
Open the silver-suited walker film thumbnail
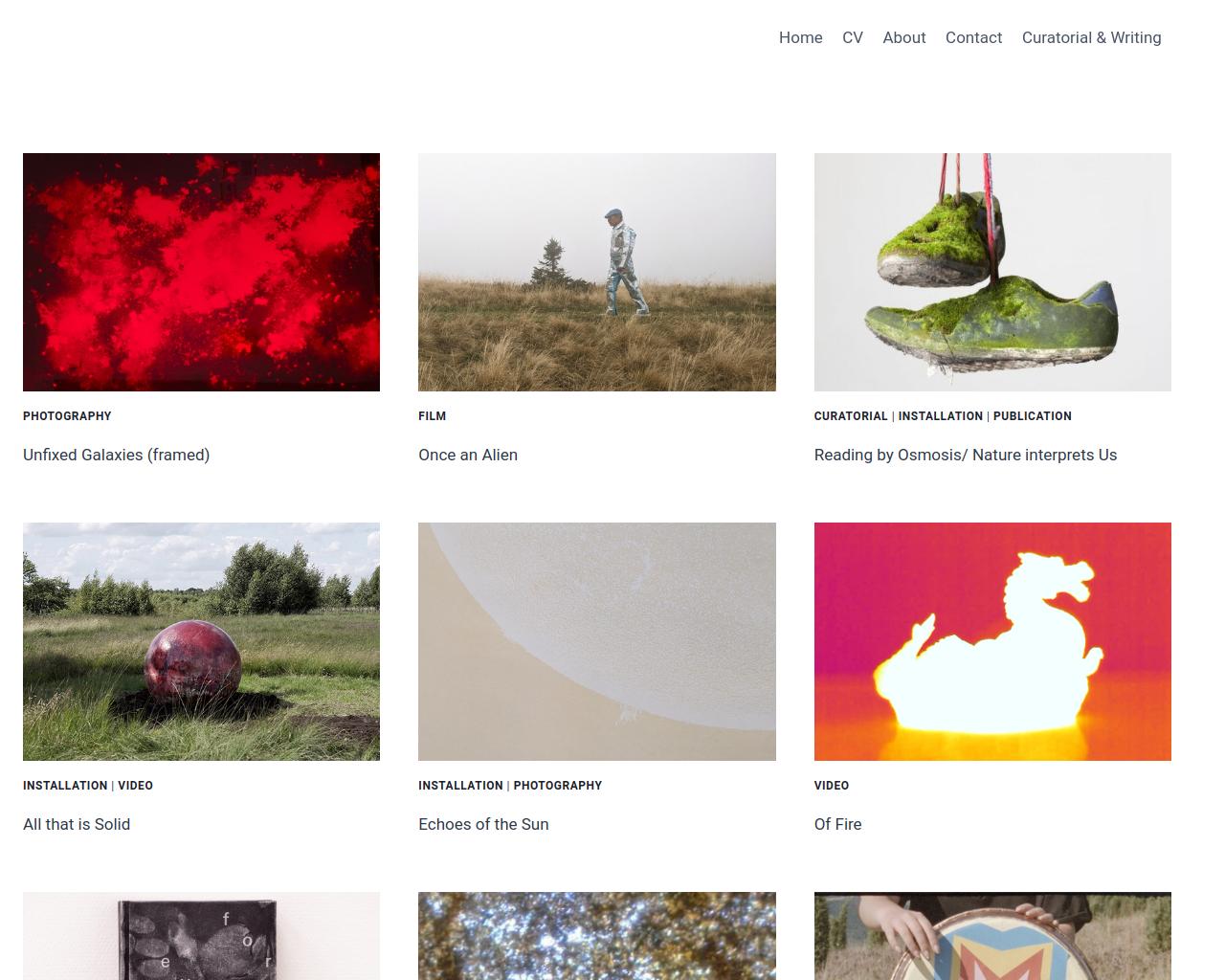coord(597,272)
